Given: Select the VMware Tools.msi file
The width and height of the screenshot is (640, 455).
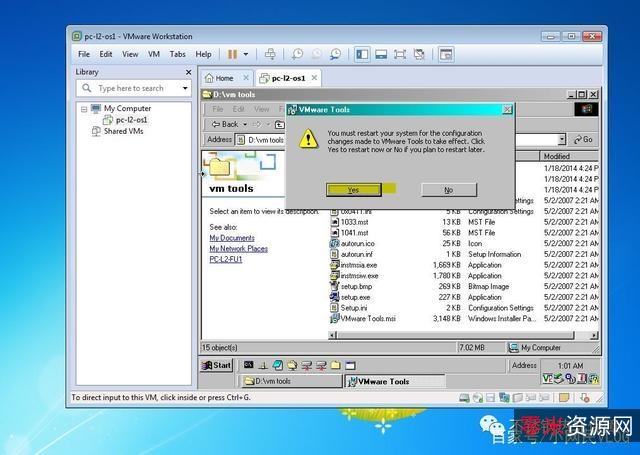Looking at the screenshot, I should 368,318.
